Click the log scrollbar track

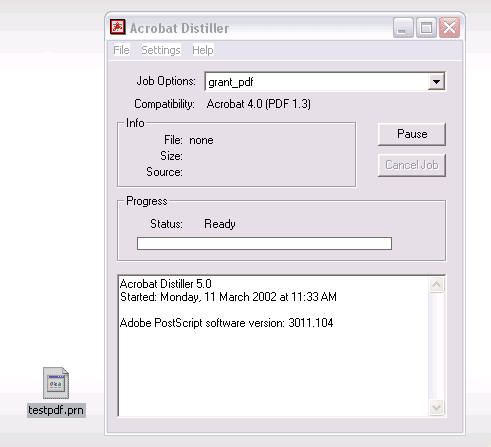click(x=436, y=346)
